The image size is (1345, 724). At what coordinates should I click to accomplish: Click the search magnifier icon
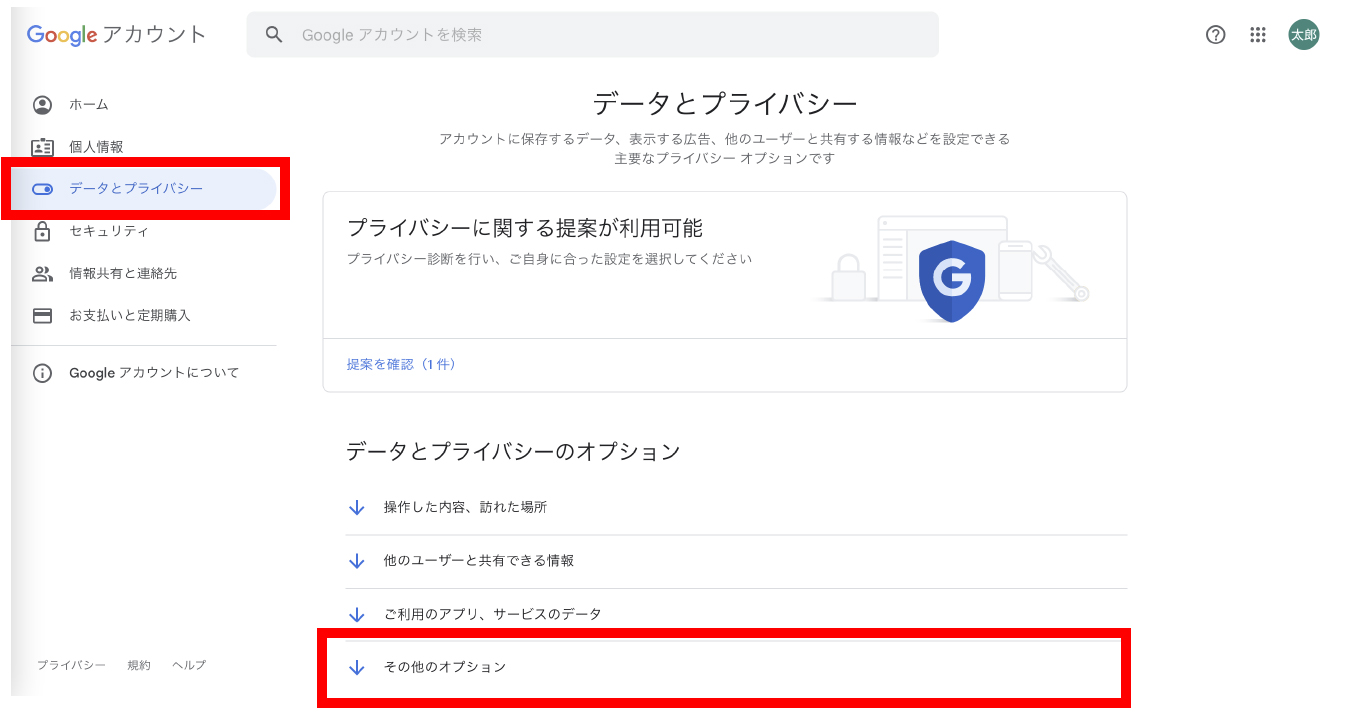coord(274,35)
